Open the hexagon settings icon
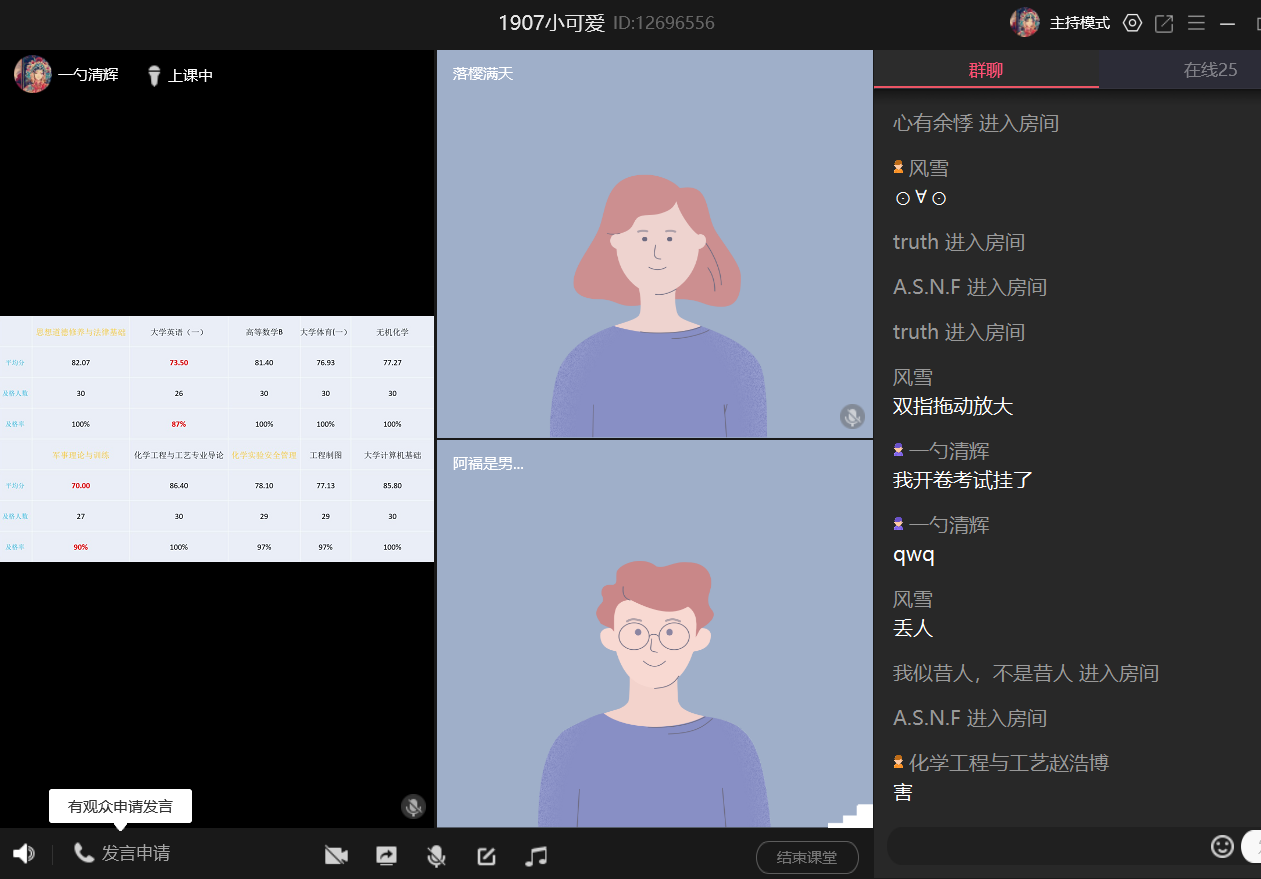Image resolution: width=1261 pixels, height=879 pixels. click(x=1132, y=23)
